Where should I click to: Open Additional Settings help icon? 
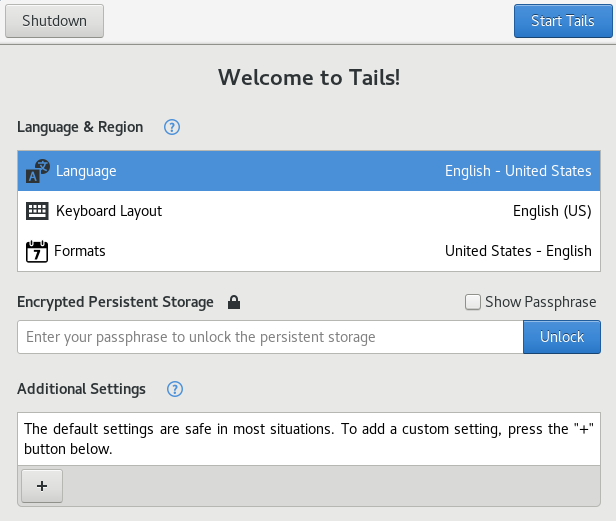pos(175,389)
